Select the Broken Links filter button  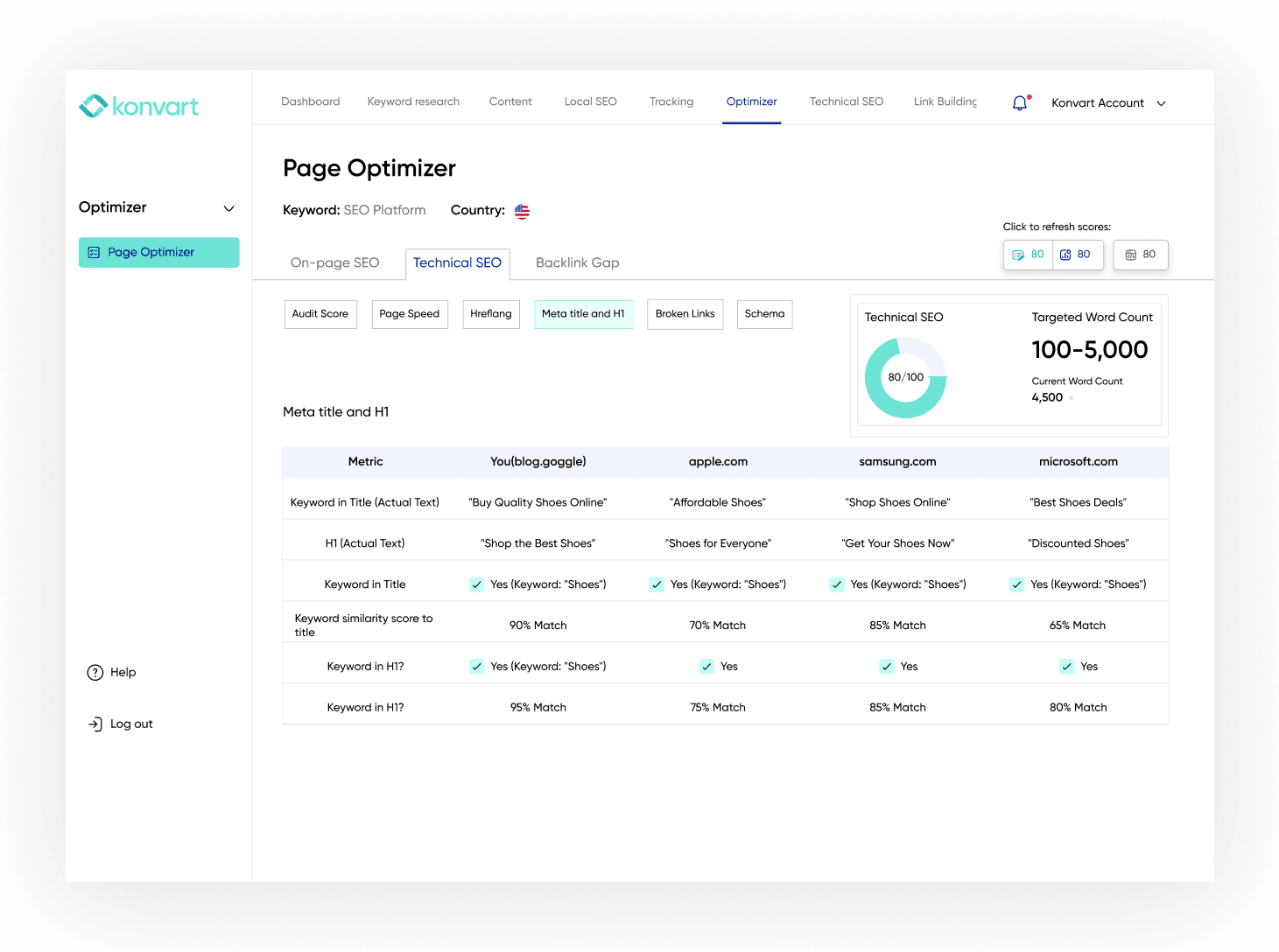[x=685, y=314]
